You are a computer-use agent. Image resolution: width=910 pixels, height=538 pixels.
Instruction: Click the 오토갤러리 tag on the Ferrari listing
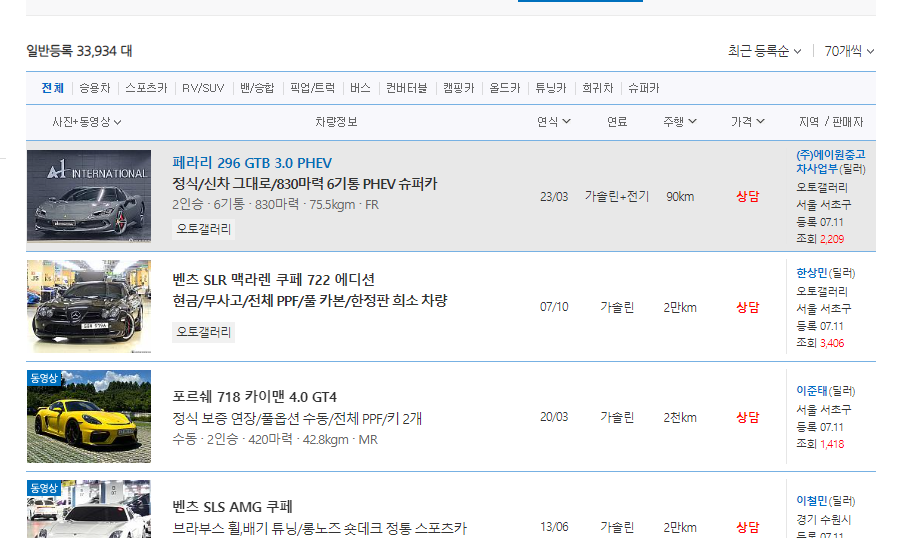204,229
